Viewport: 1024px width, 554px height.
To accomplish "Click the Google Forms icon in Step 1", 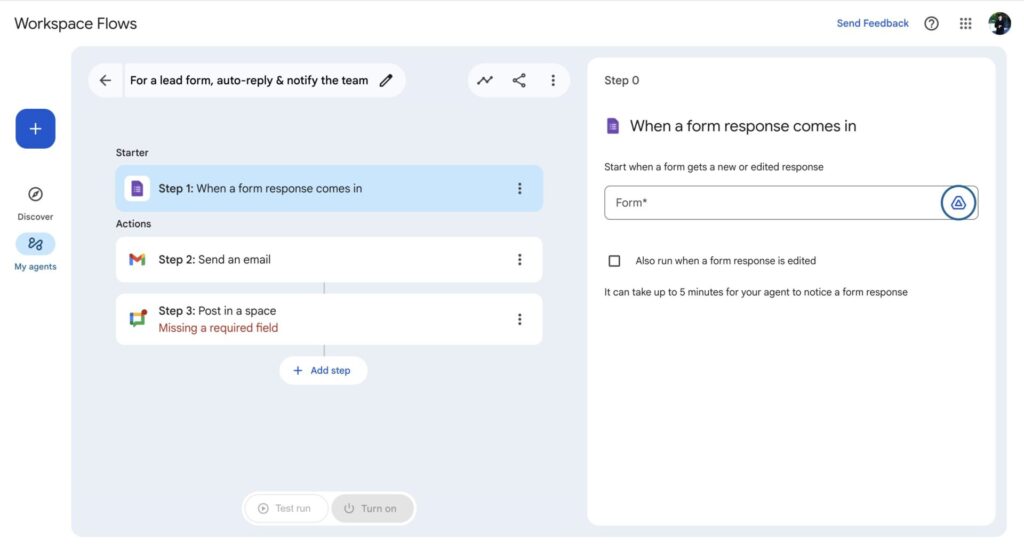I will 137,188.
